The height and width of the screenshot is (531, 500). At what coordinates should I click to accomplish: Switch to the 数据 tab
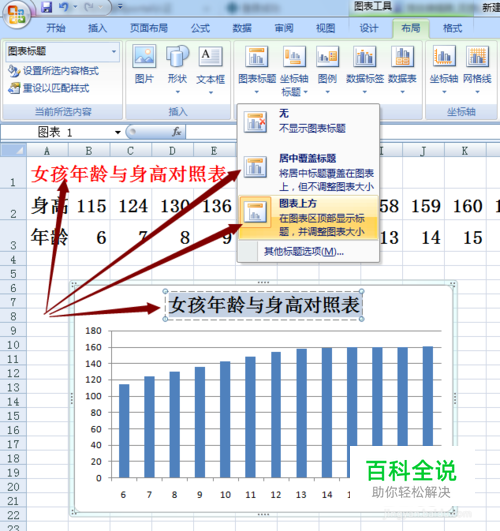coord(242,28)
